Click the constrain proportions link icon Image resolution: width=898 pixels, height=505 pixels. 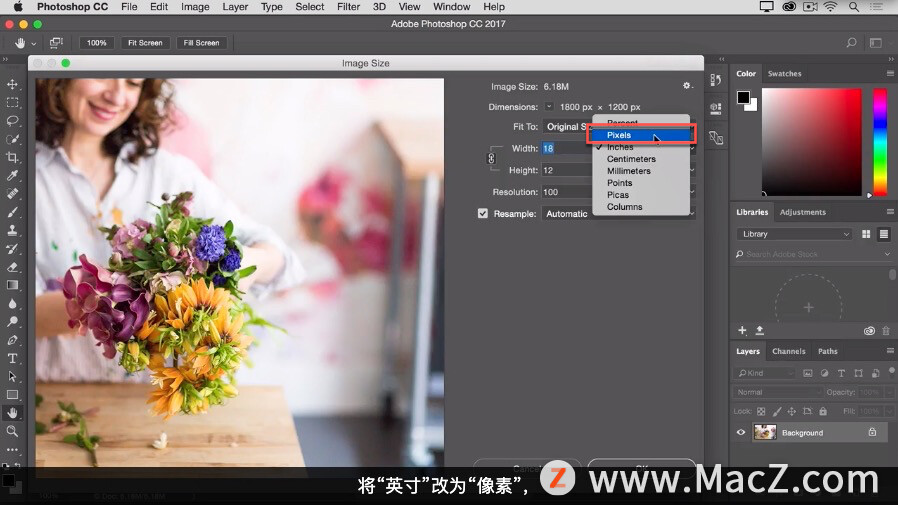click(x=491, y=159)
